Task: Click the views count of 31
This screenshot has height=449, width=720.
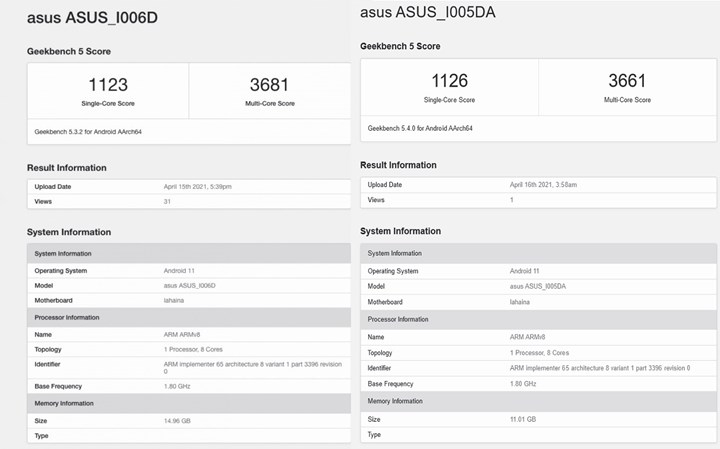Action: (x=168, y=201)
